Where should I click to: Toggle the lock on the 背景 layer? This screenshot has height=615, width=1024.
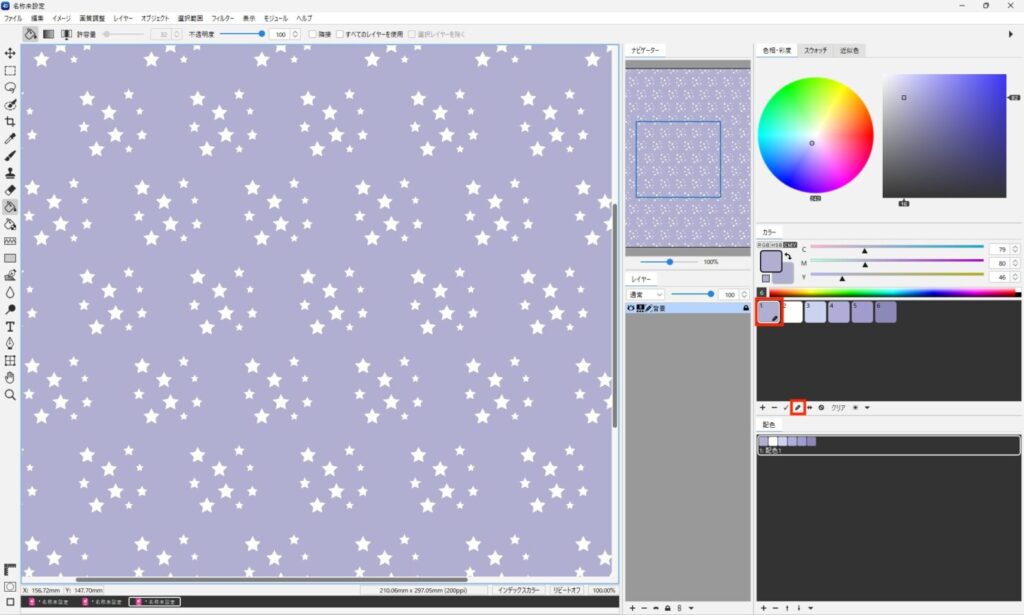tap(746, 308)
